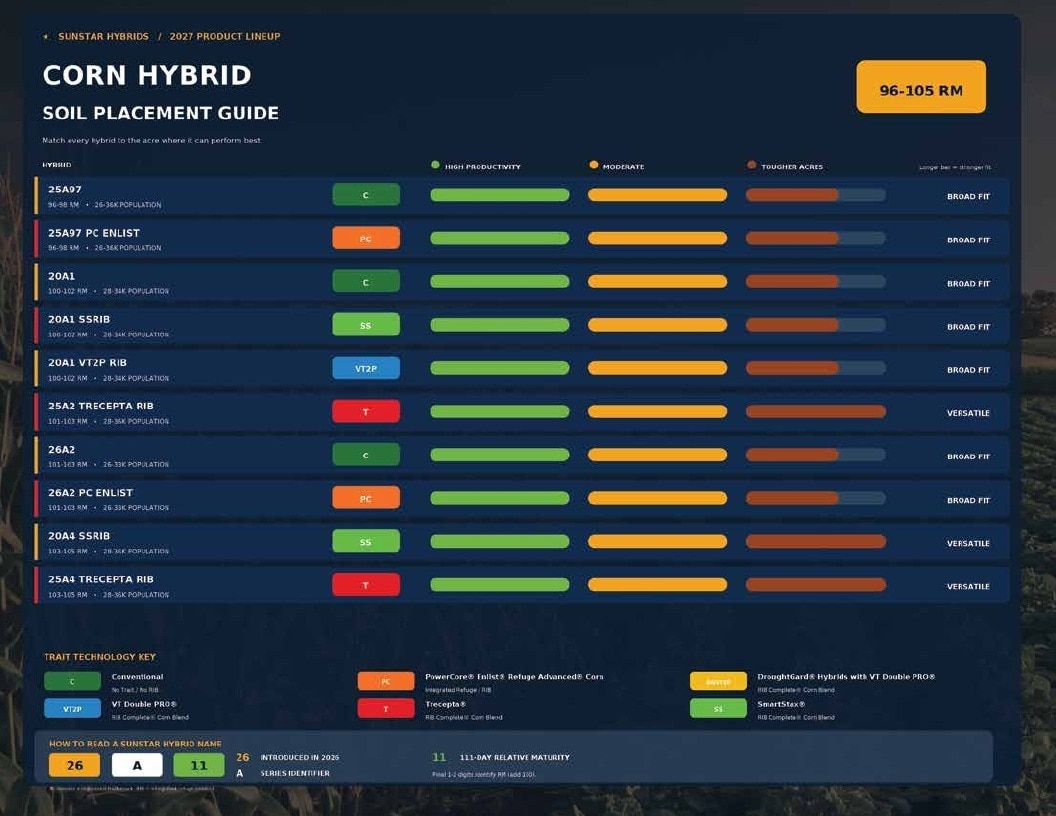Image resolution: width=1056 pixels, height=816 pixels.
Task: Click the Trecepta red T key swatch
Action: tap(386, 709)
